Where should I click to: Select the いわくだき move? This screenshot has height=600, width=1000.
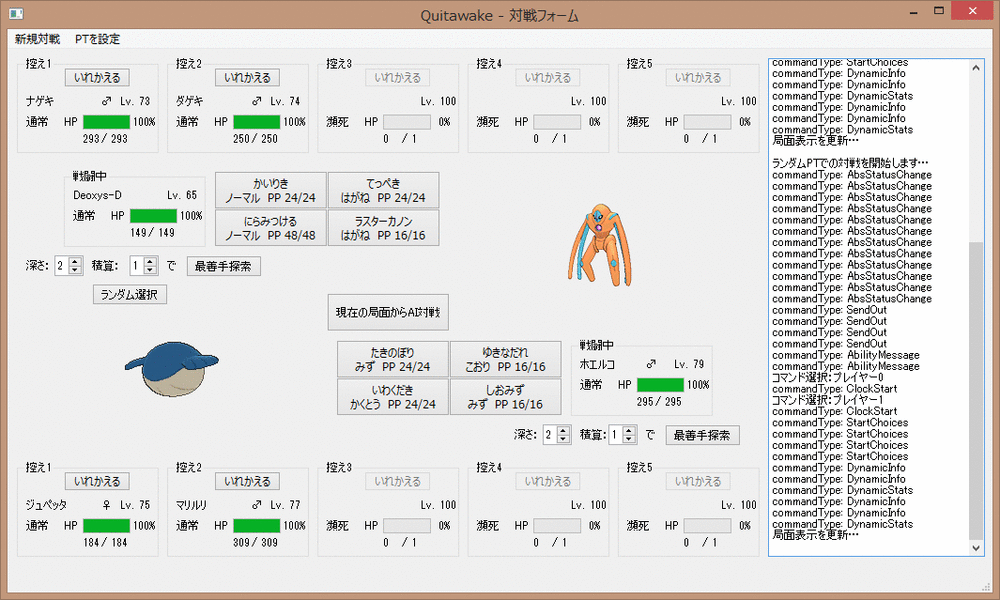coord(393,397)
